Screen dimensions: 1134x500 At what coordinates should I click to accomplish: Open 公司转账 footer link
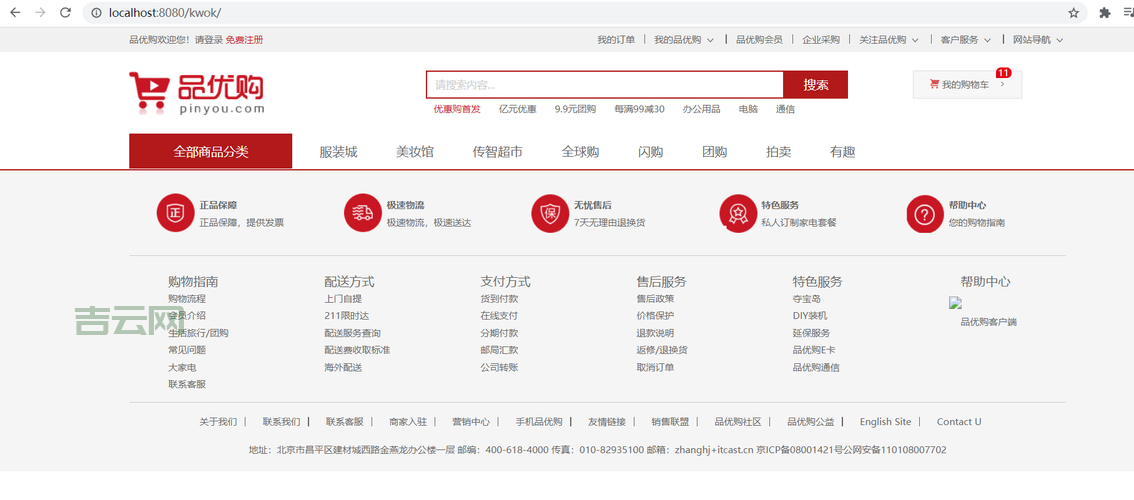coord(500,367)
